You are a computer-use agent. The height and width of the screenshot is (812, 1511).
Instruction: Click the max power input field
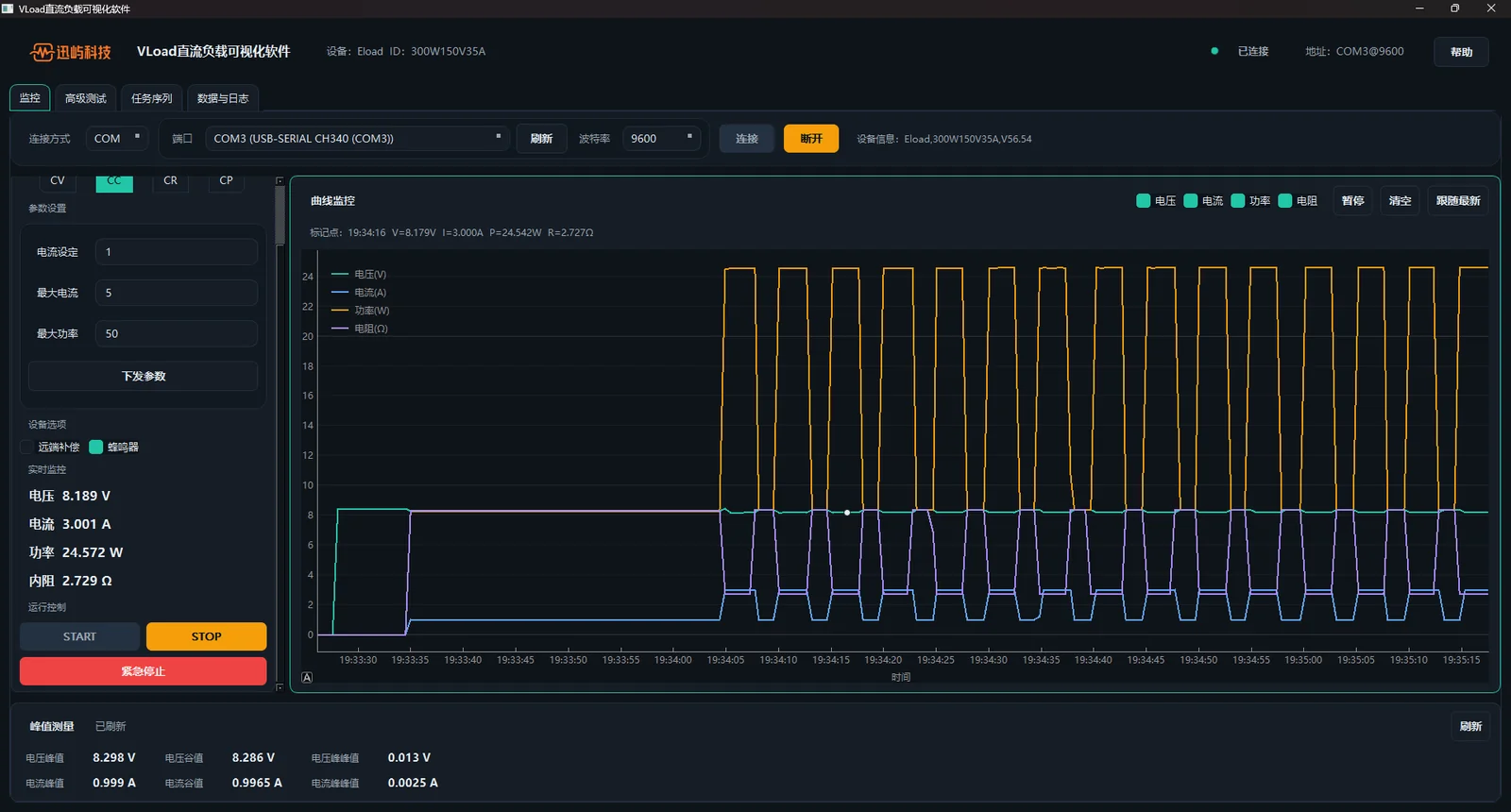coord(176,333)
